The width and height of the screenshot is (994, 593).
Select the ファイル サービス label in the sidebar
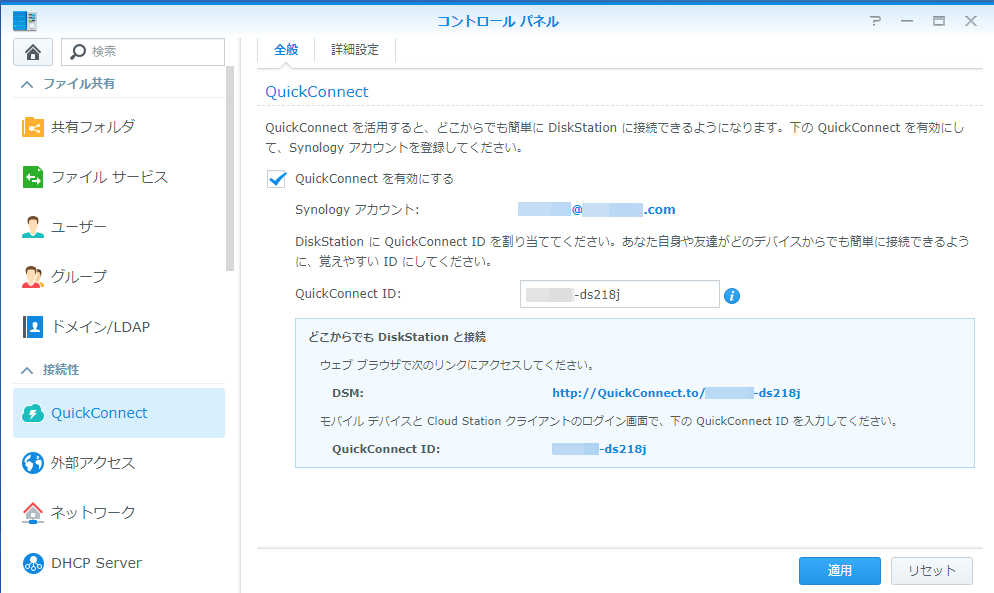click(x=110, y=177)
